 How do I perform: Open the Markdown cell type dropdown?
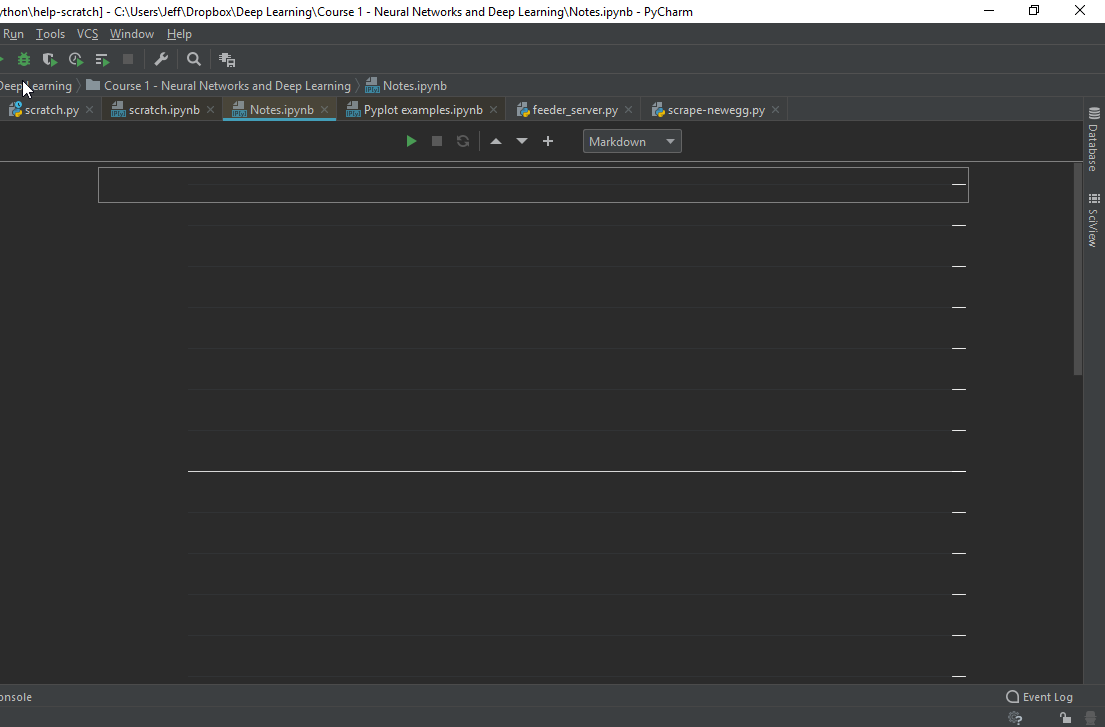[x=632, y=142]
